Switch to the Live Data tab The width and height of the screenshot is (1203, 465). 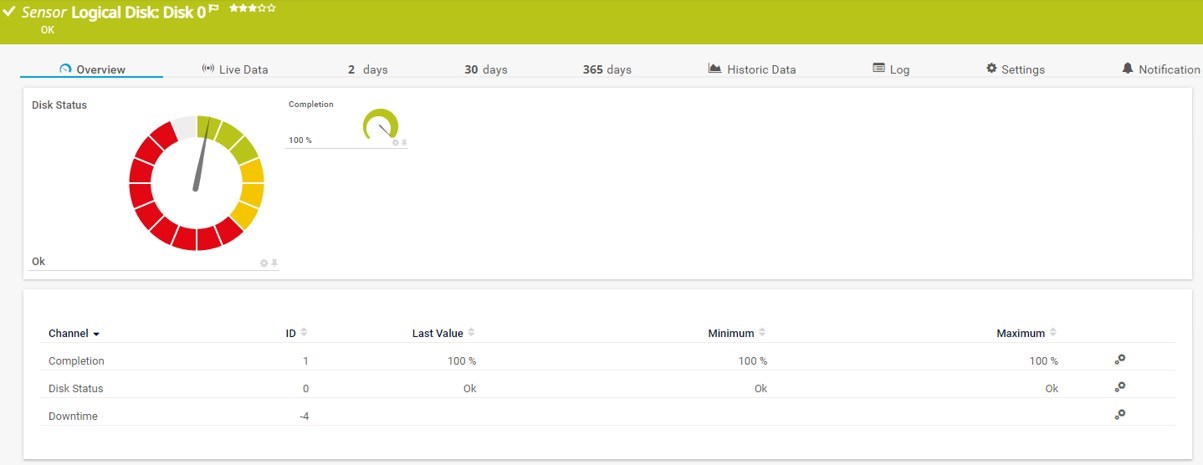click(235, 69)
